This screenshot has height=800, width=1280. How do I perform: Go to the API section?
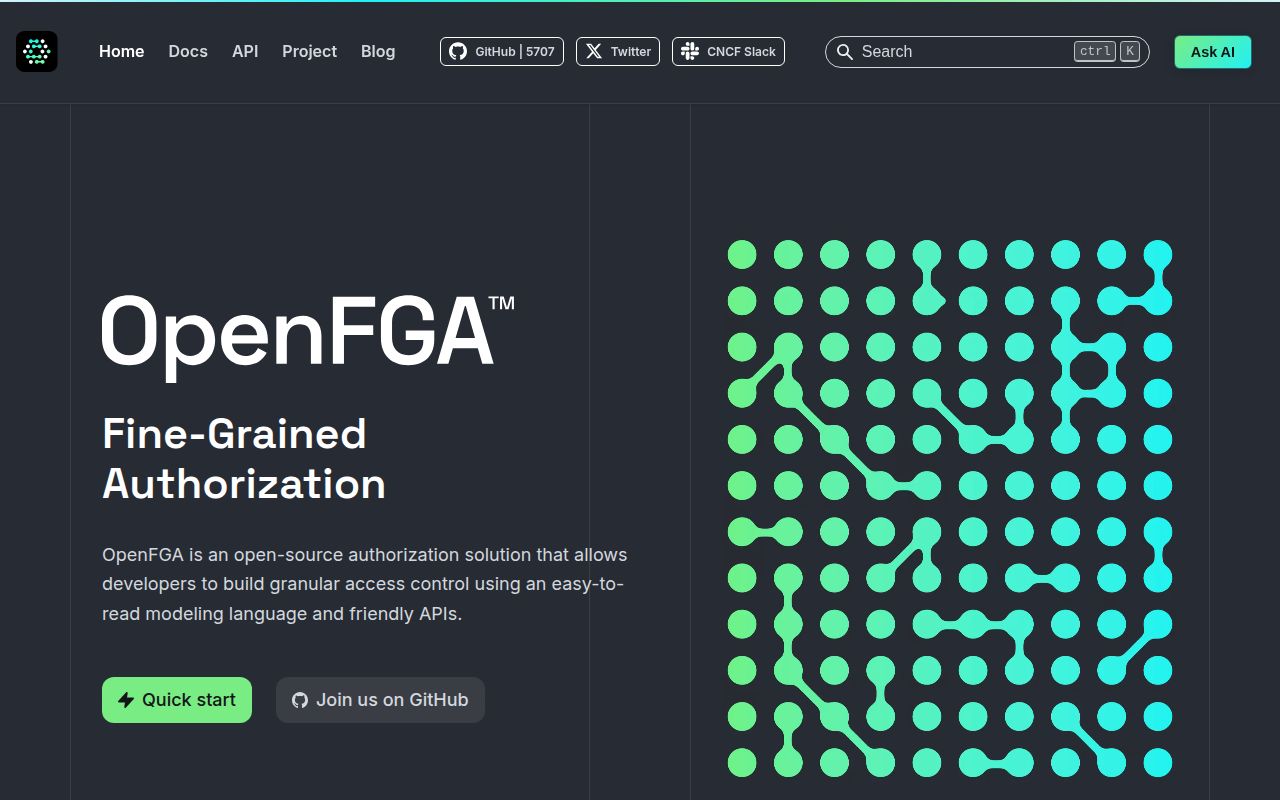pyautogui.click(x=245, y=51)
